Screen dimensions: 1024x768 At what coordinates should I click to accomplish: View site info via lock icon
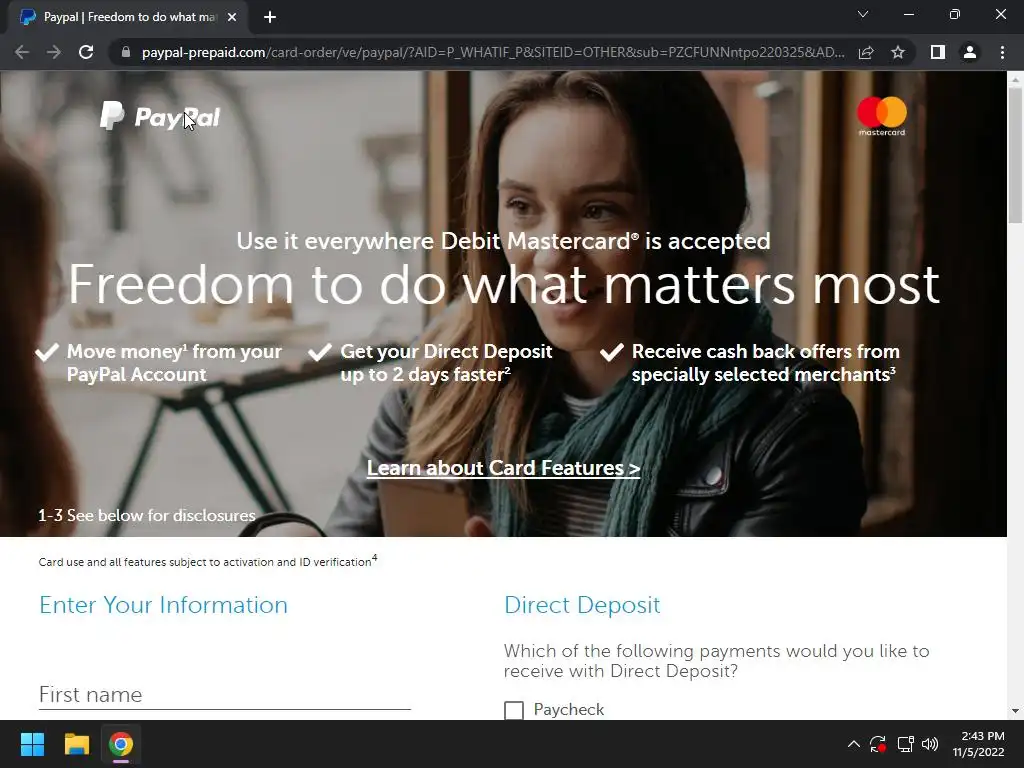(x=126, y=52)
